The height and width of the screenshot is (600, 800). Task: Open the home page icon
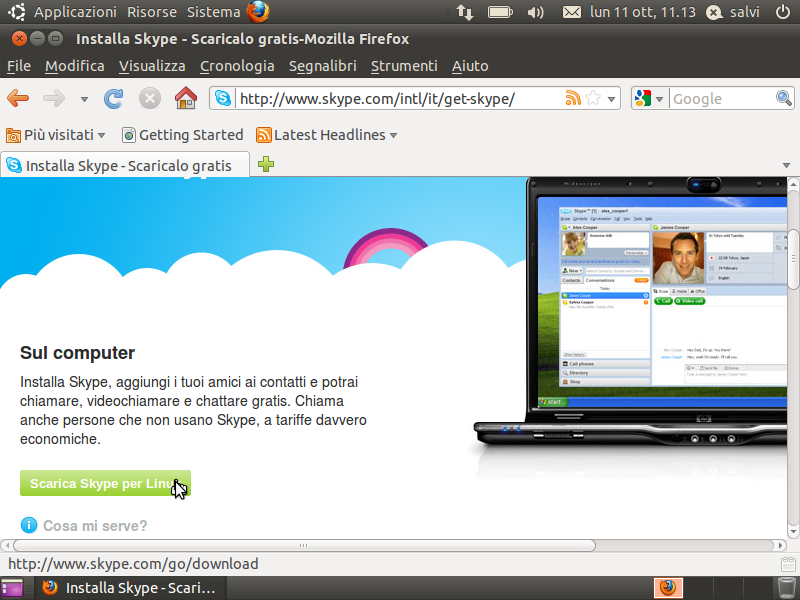(186, 97)
